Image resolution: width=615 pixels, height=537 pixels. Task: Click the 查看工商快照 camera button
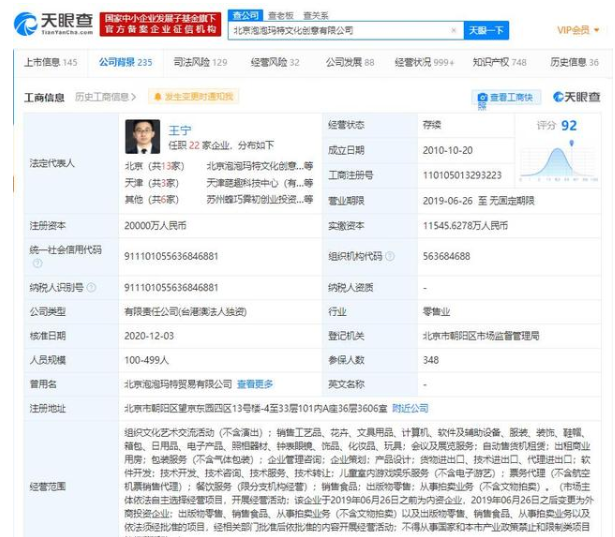[506, 97]
